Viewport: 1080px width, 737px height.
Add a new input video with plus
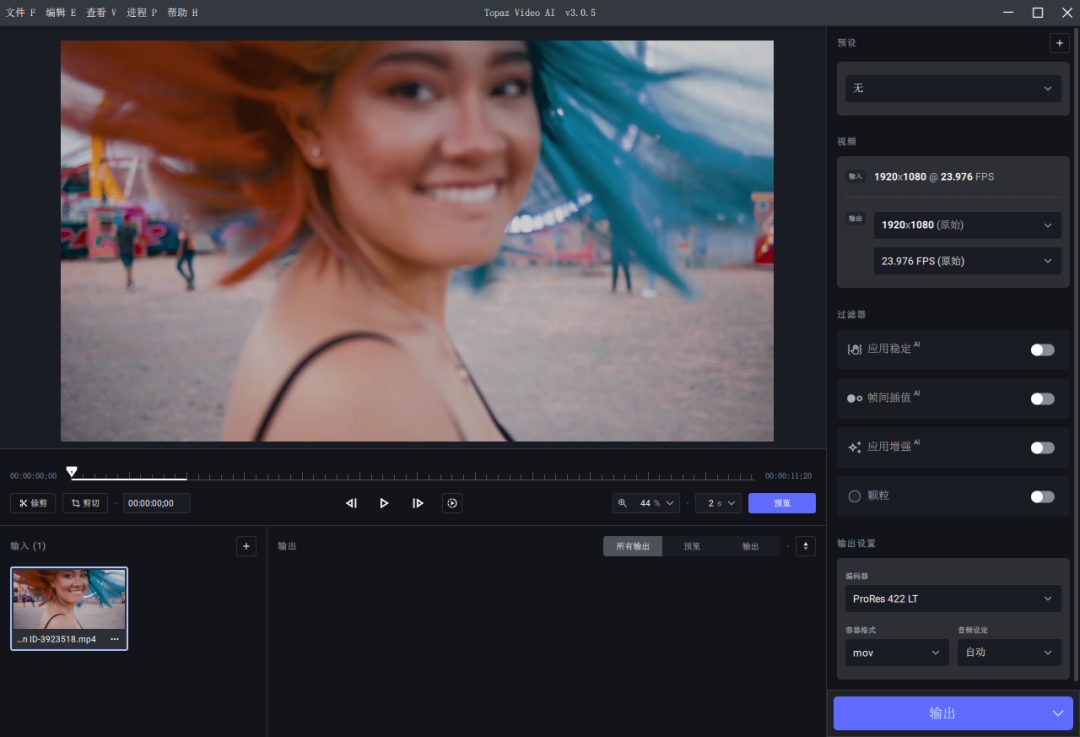[x=246, y=546]
